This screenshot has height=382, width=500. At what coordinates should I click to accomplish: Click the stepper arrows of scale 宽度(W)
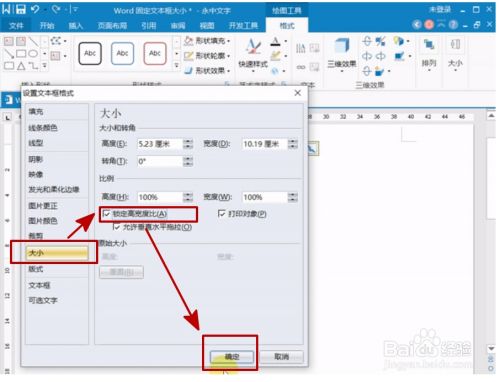(x=293, y=197)
